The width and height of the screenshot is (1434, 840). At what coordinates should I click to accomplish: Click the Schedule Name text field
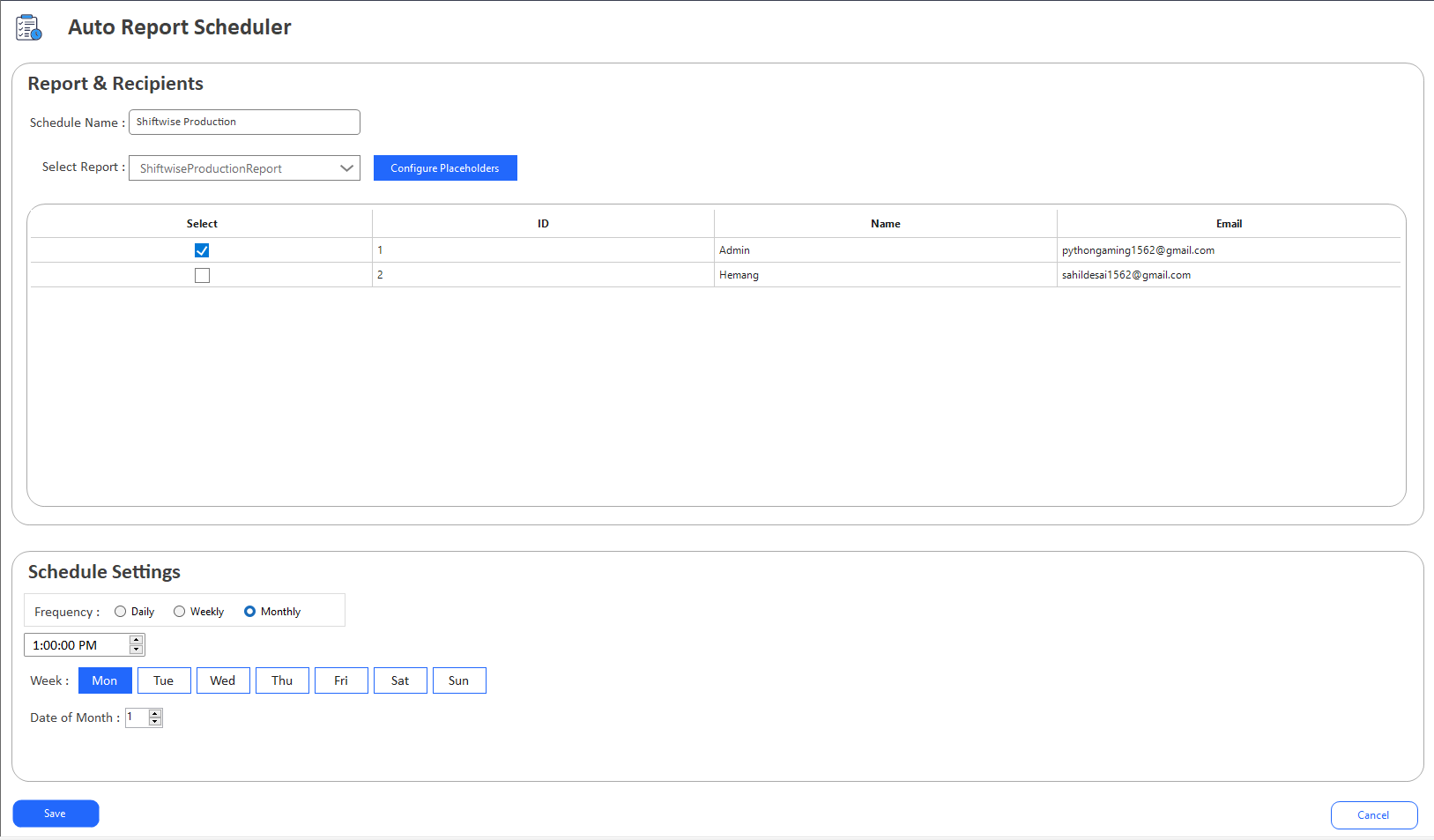point(244,123)
